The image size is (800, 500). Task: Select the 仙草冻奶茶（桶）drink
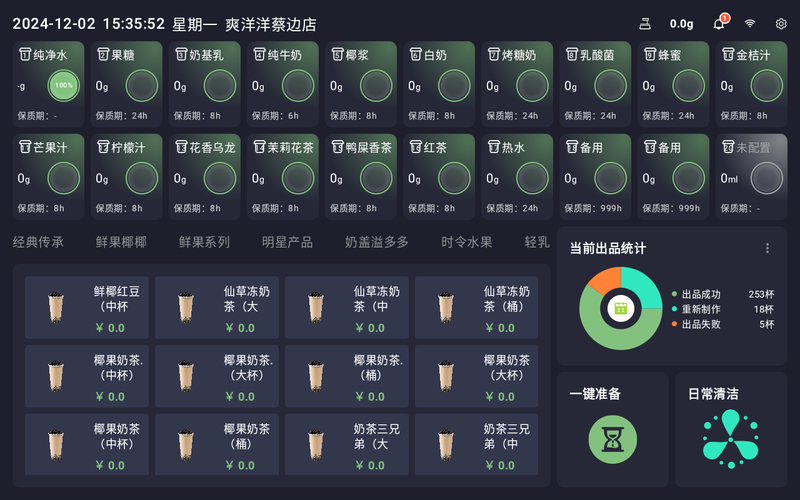click(x=477, y=308)
